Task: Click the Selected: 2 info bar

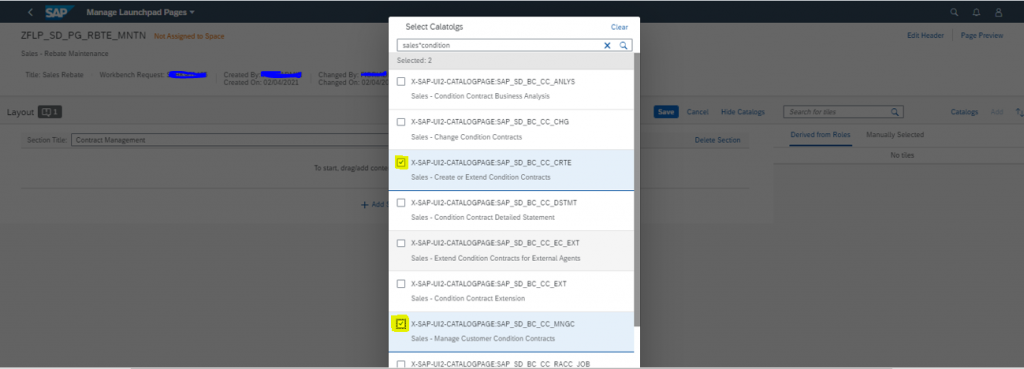Action: (x=511, y=60)
